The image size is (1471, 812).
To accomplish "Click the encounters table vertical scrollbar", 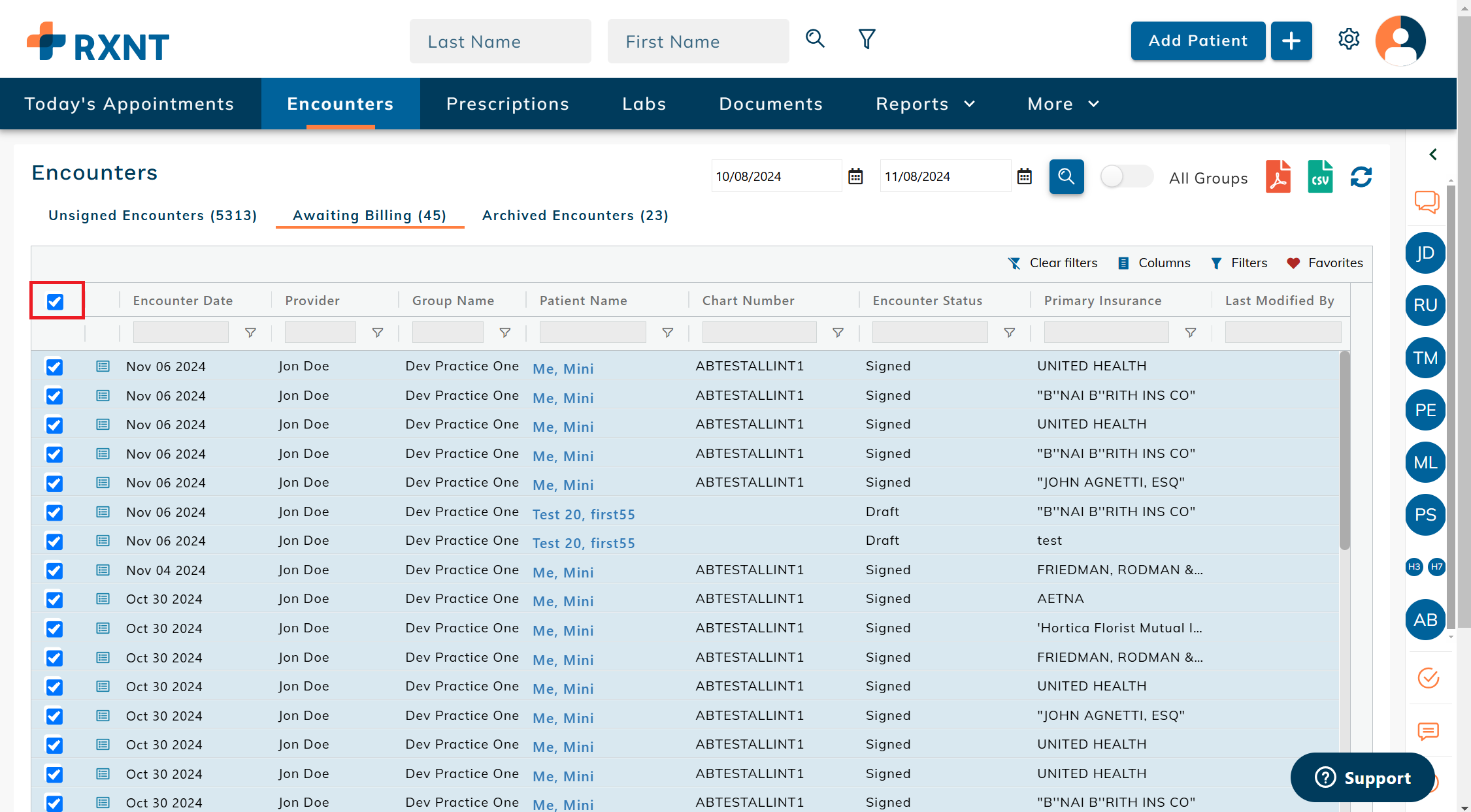I will pyautogui.click(x=1344, y=451).
